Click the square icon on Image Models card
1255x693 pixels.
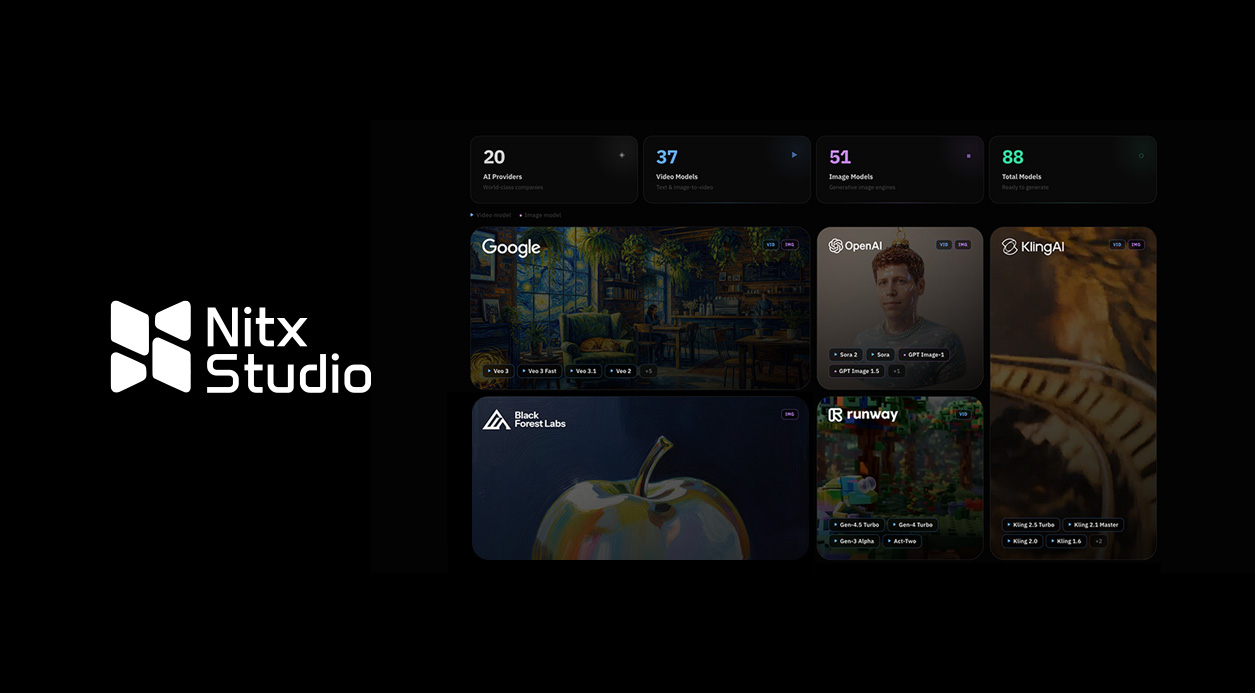pyautogui.click(x=968, y=156)
